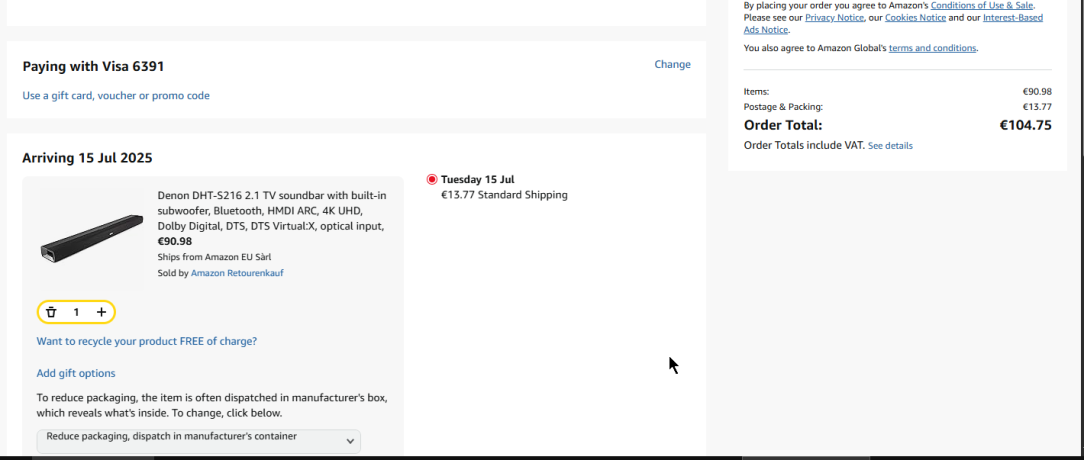Click the bold €90.98 product price
The height and width of the screenshot is (460, 1084).
[175, 241]
